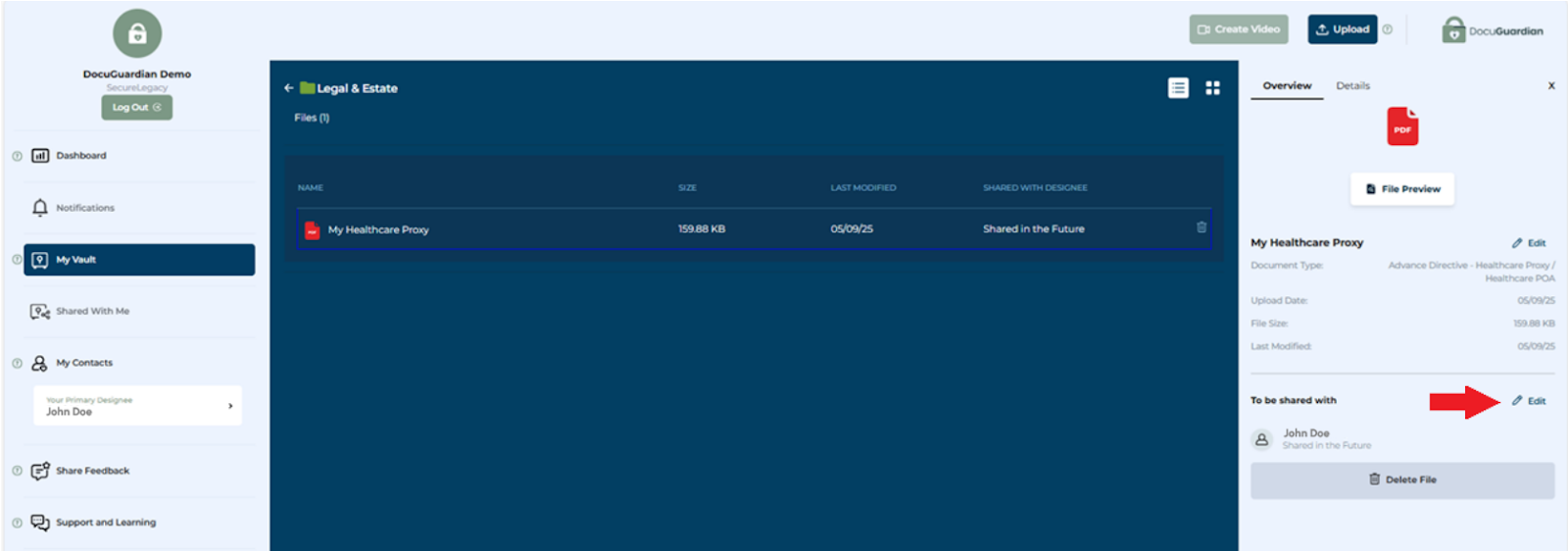Edit the My Healthcare Proxy document details
The width and height of the screenshot is (1568, 551).
(1529, 243)
